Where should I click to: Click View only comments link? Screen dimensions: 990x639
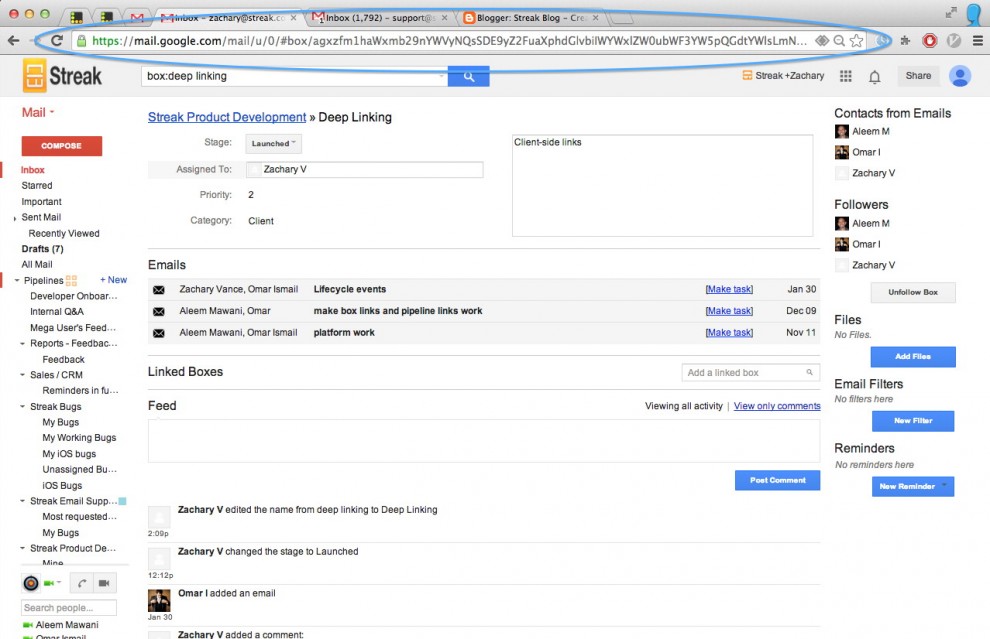tap(777, 406)
